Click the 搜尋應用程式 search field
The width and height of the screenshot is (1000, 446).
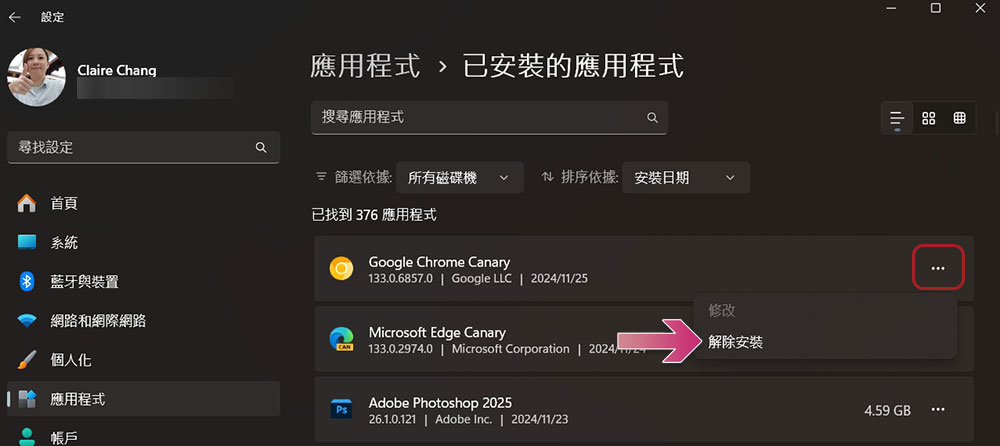(x=489, y=117)
